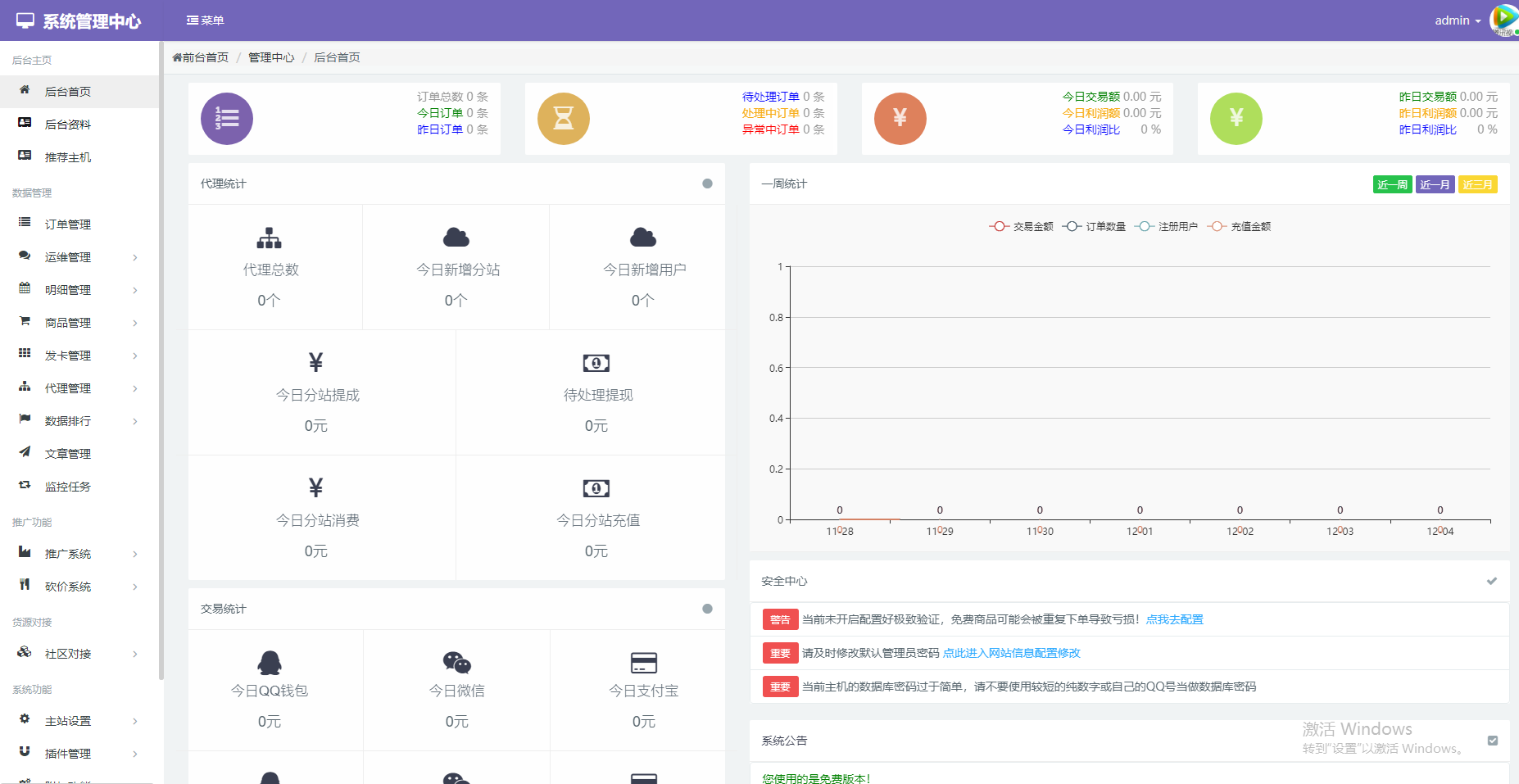This screenshot has width=1519, height=784.
Task: Switch to the 近一月 statistics view
Action: [1435, 184]
